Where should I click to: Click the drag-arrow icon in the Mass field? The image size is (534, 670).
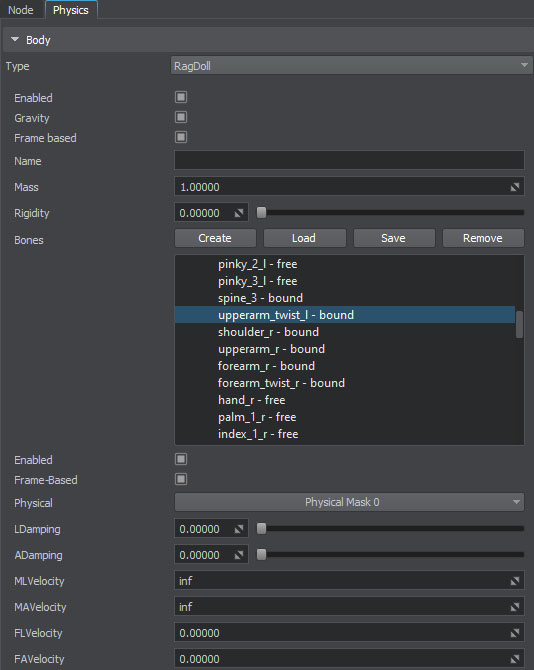tap(515, 187)
